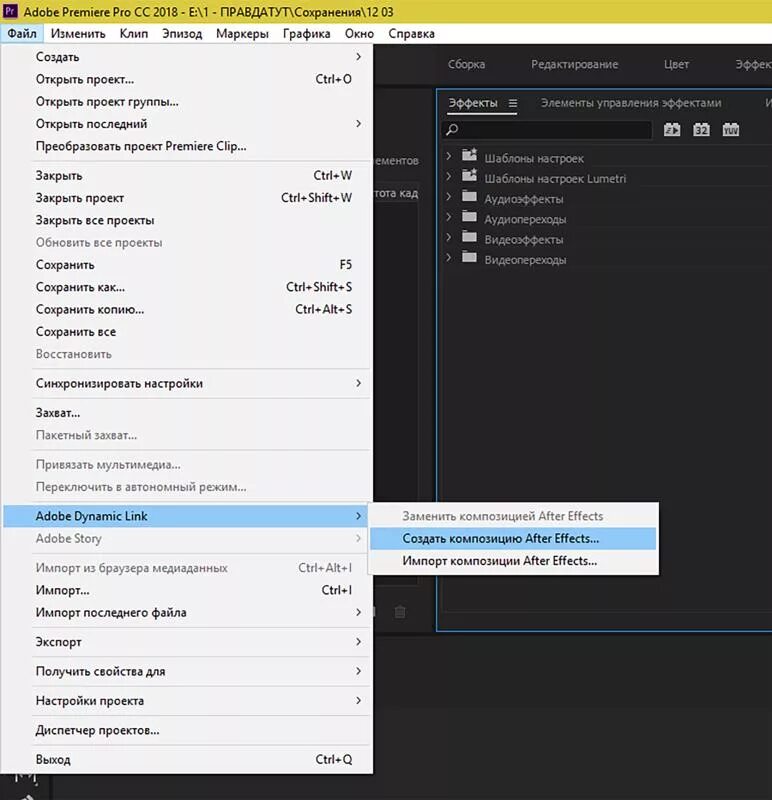
Task: Open the Создать submenu
Action: (187, 57)
